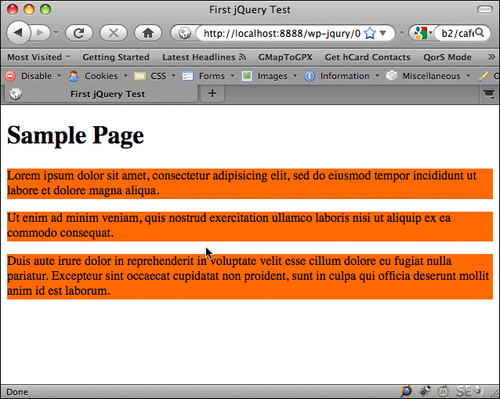Click the face icon in status bar
The image size is (500, 399).
443,391
